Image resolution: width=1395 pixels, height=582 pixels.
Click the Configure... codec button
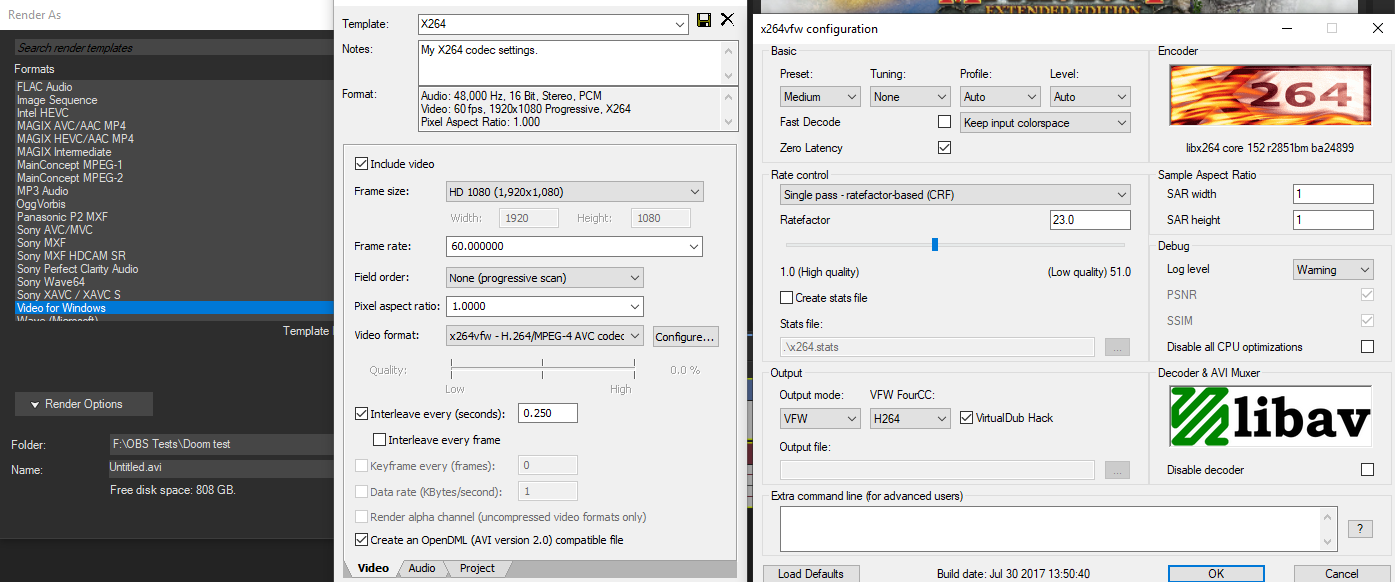(686, 337)
